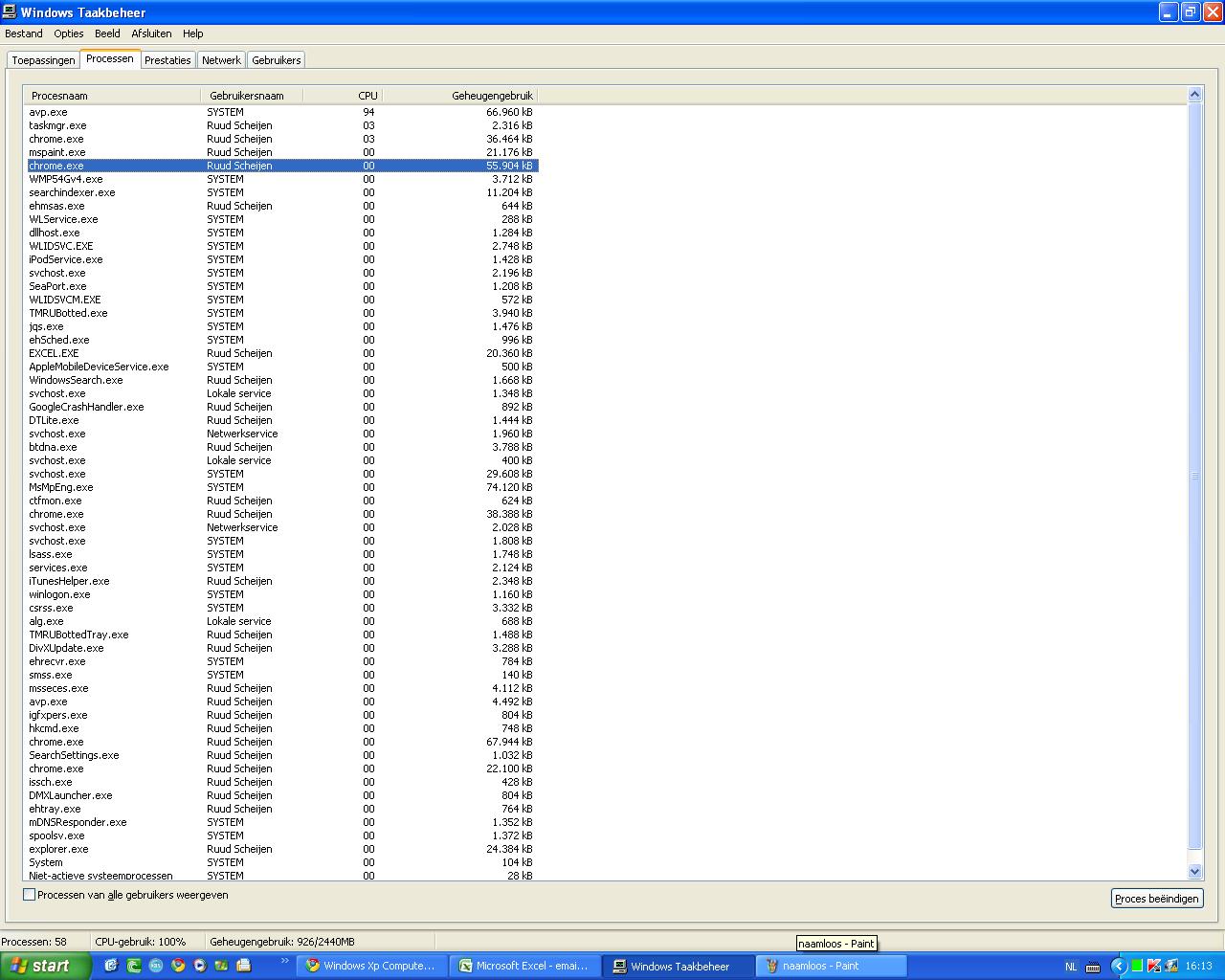Select mspaint.exe process row

pos(282,152)
